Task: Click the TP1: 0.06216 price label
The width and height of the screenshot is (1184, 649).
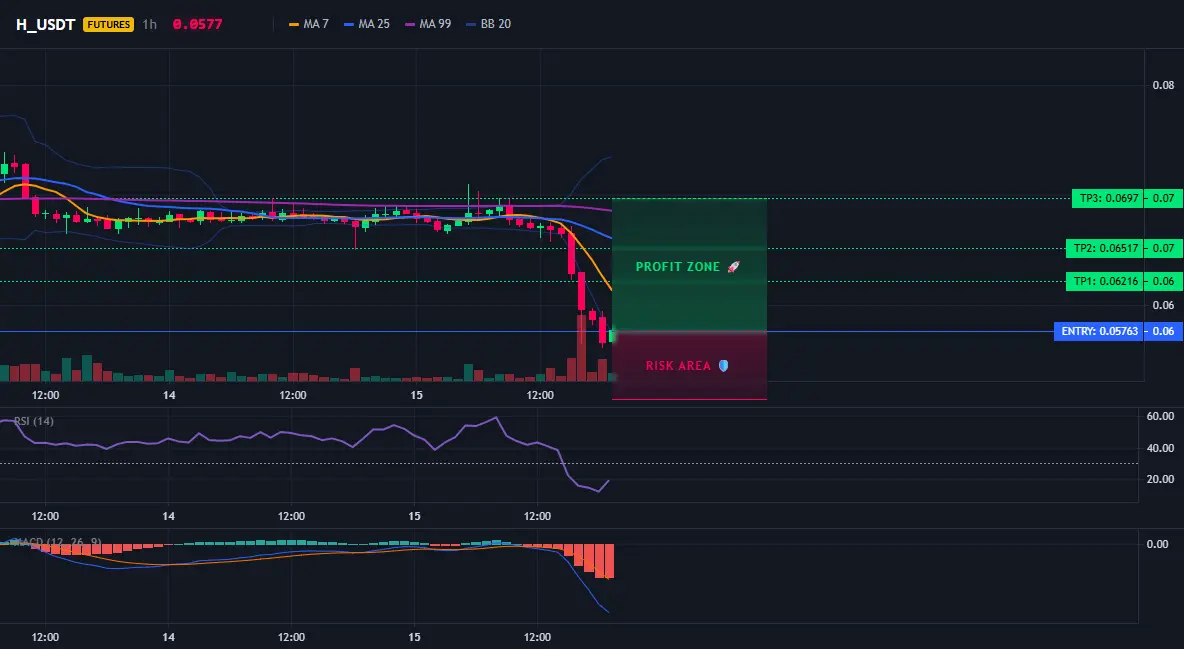Action: (x=1104, y=282)
